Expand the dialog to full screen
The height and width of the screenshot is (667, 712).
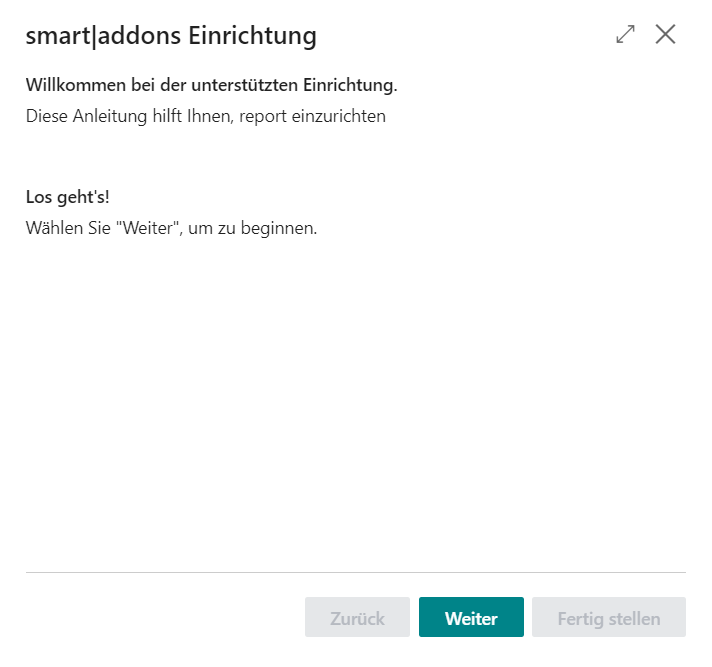(x=626, y=34)
